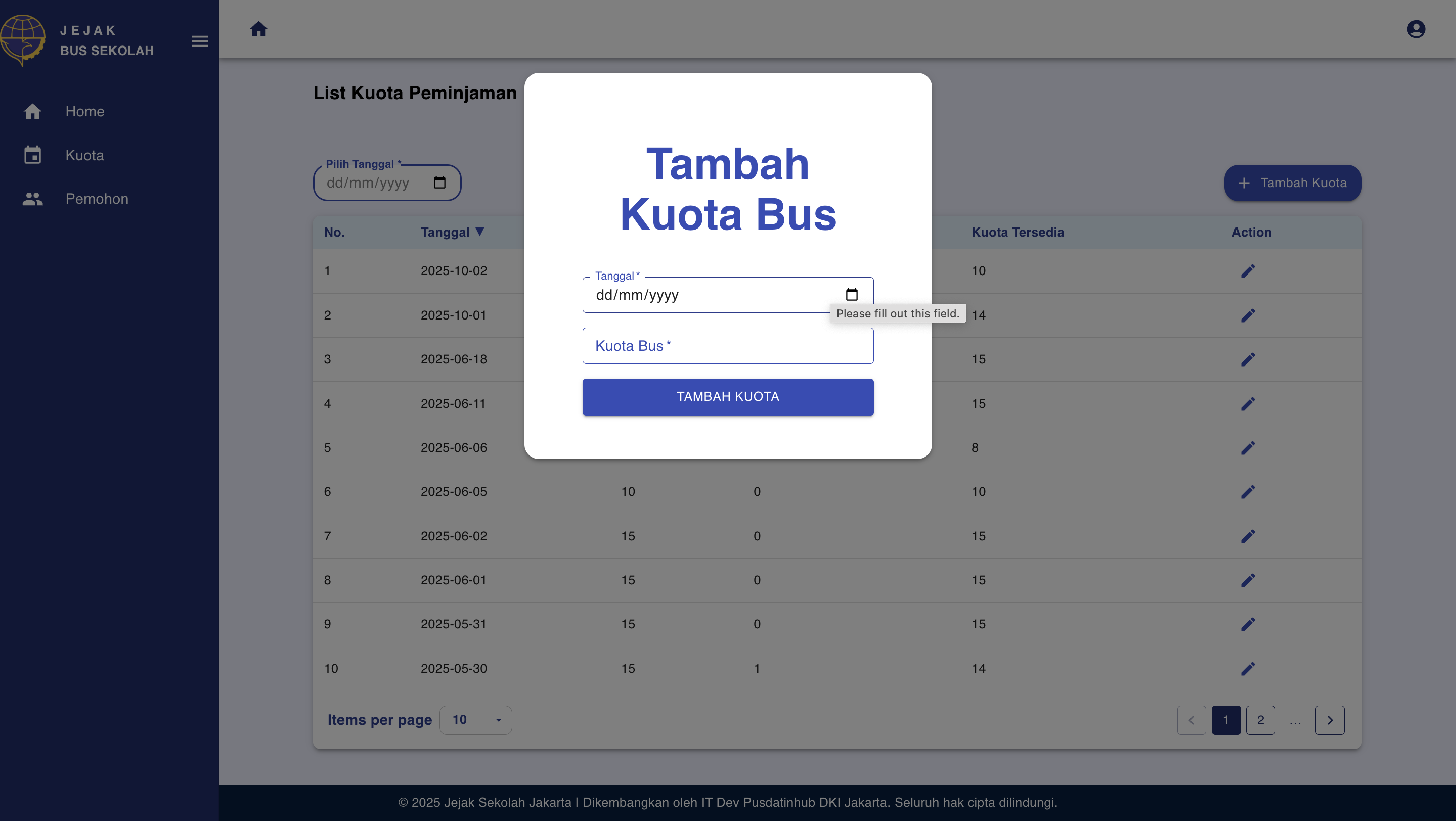Select the Home menu entry

84,111
